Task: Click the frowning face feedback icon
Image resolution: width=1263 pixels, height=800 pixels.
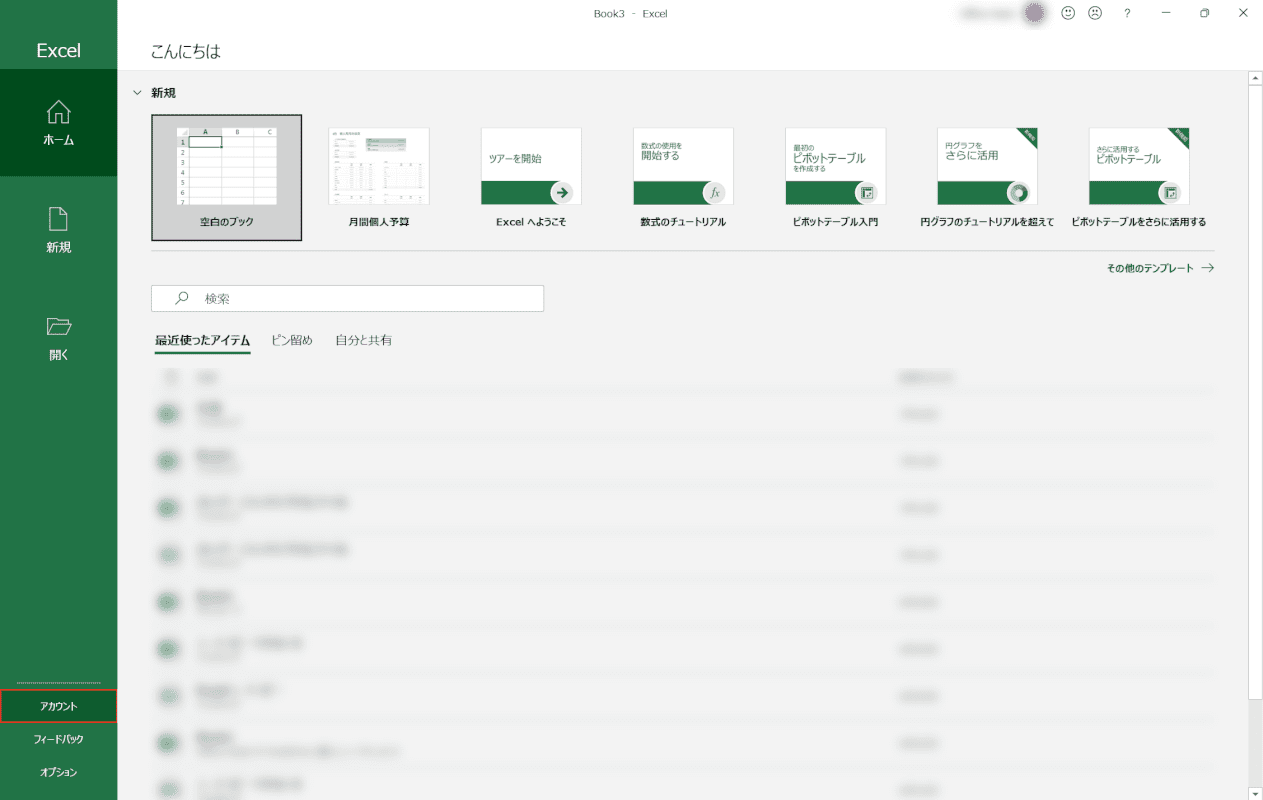Action: pos(1095,13)
